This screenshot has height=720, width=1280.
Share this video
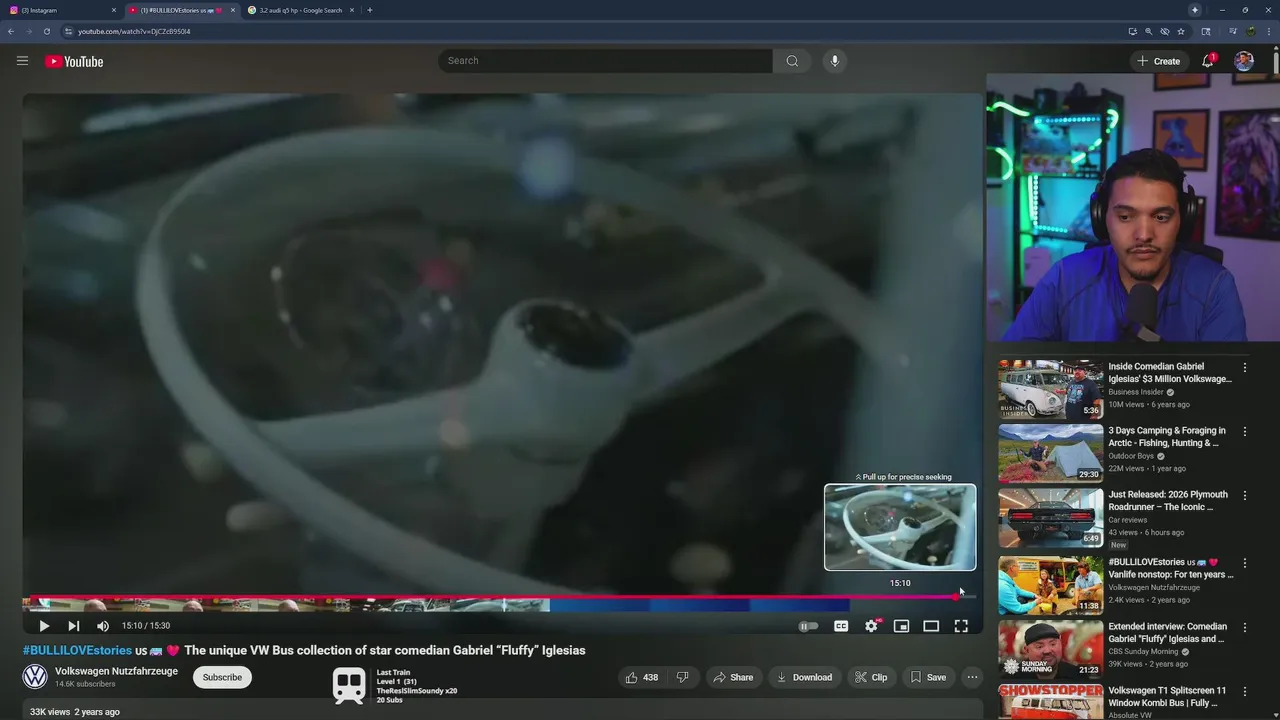click(732, 677)
